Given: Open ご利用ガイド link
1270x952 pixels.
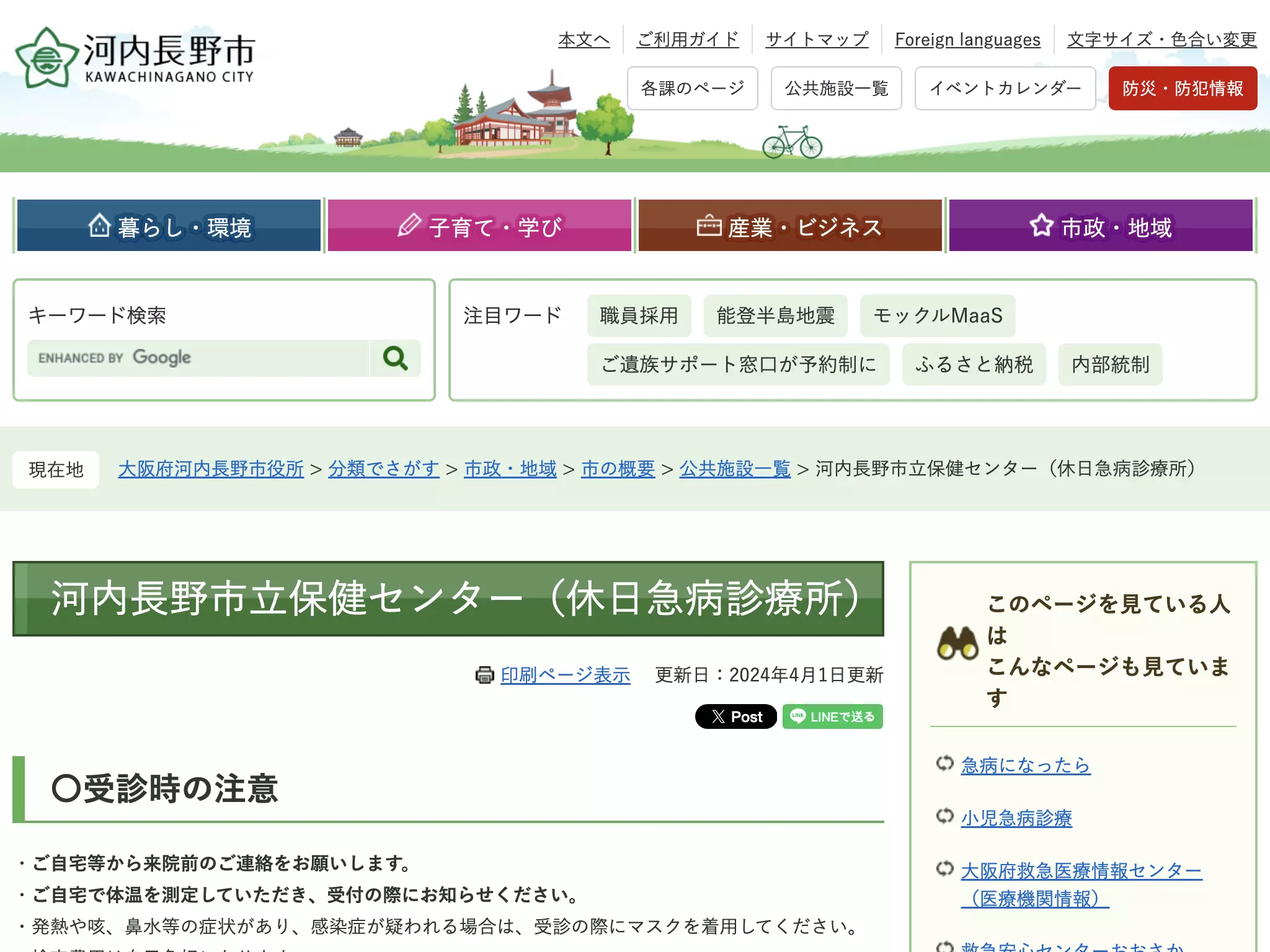Looking at the screenshot, I should tap(688, 40).
